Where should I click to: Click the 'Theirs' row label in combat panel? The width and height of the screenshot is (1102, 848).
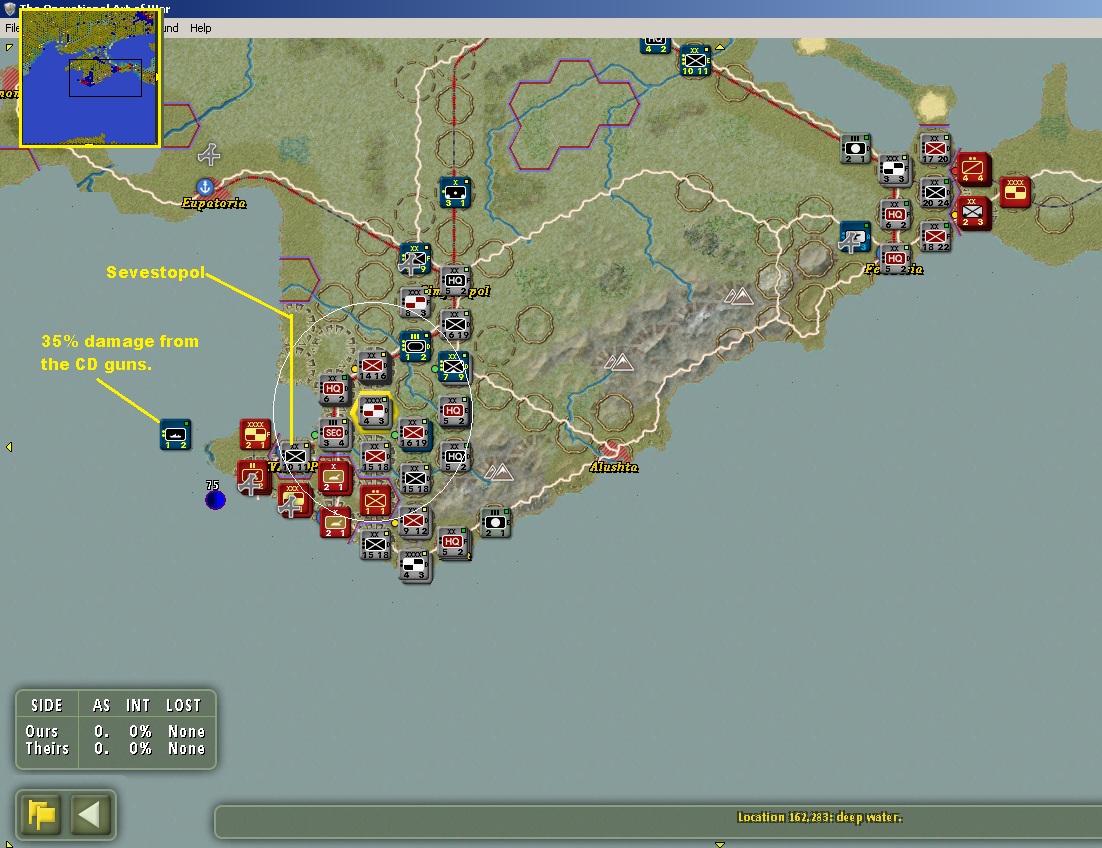(x=47, y=748)
